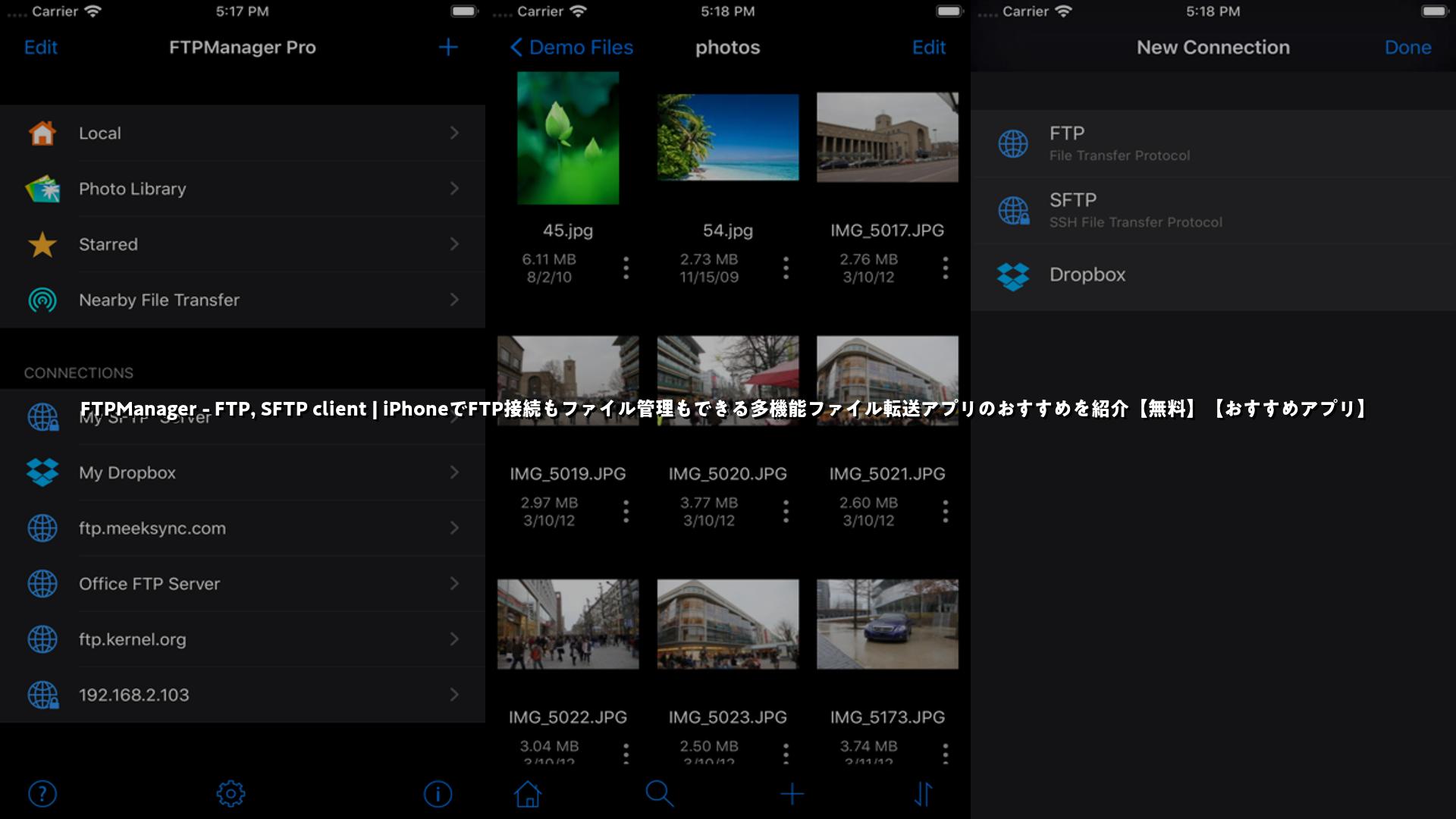Tap Edit in the photos header
The image size is (1456, 819).
929,47
